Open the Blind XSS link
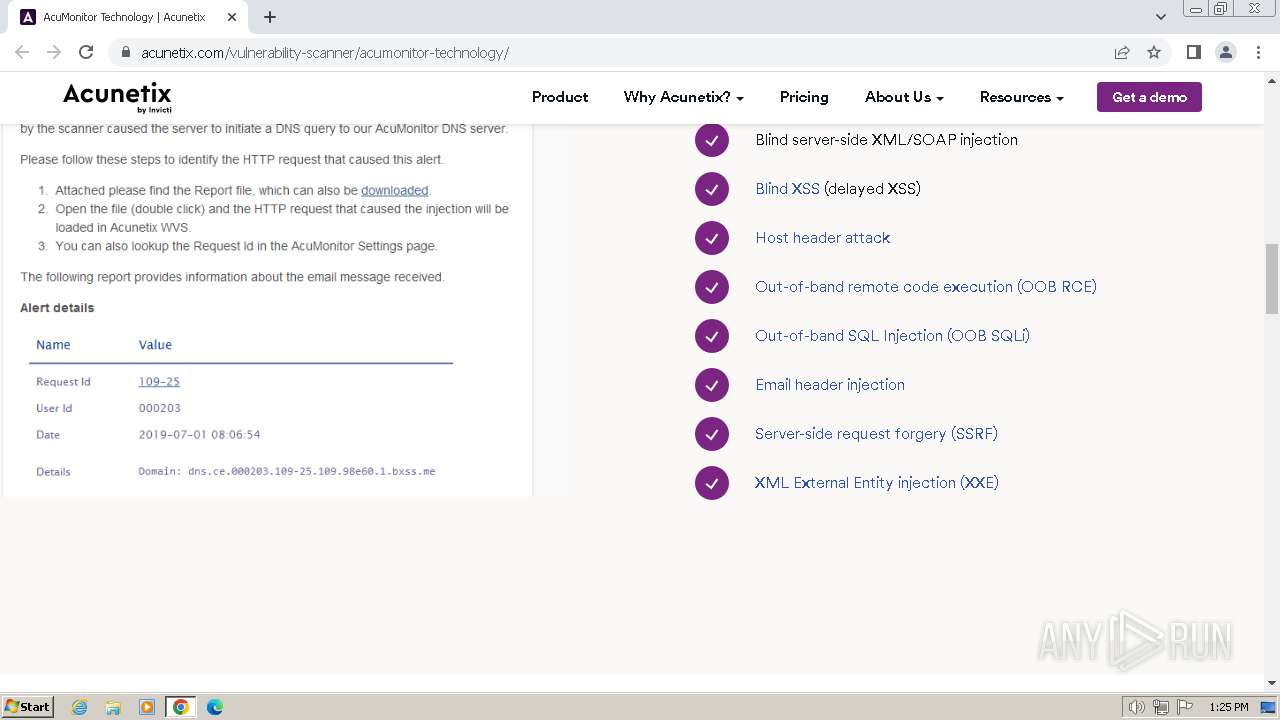 787,189
